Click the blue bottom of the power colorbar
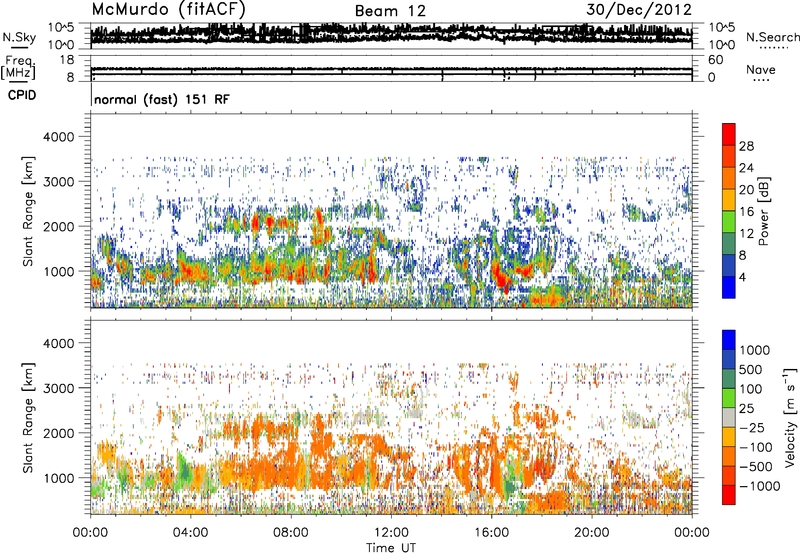 [x=729, y=287]
